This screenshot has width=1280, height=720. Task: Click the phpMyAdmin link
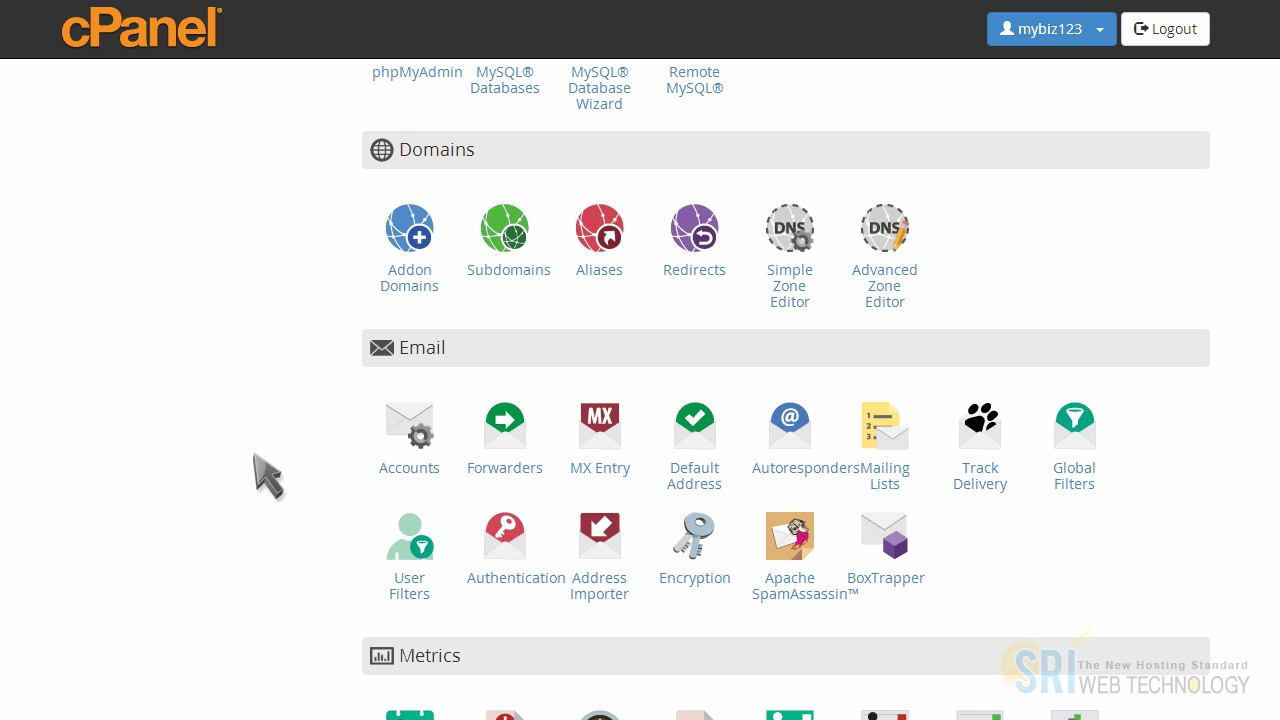coord(417,72)
